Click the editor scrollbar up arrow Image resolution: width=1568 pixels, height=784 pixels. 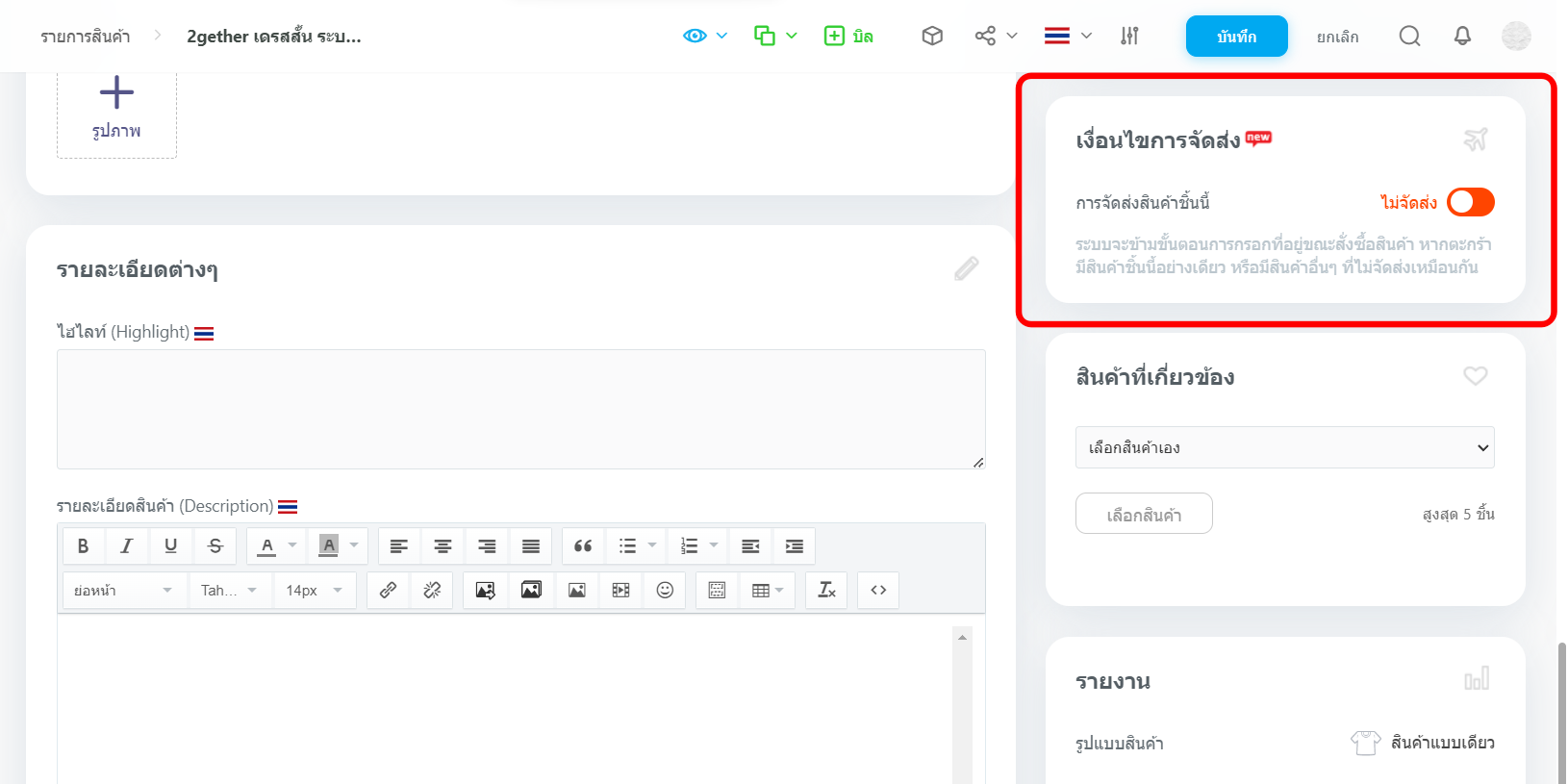[x=962, y=637]
